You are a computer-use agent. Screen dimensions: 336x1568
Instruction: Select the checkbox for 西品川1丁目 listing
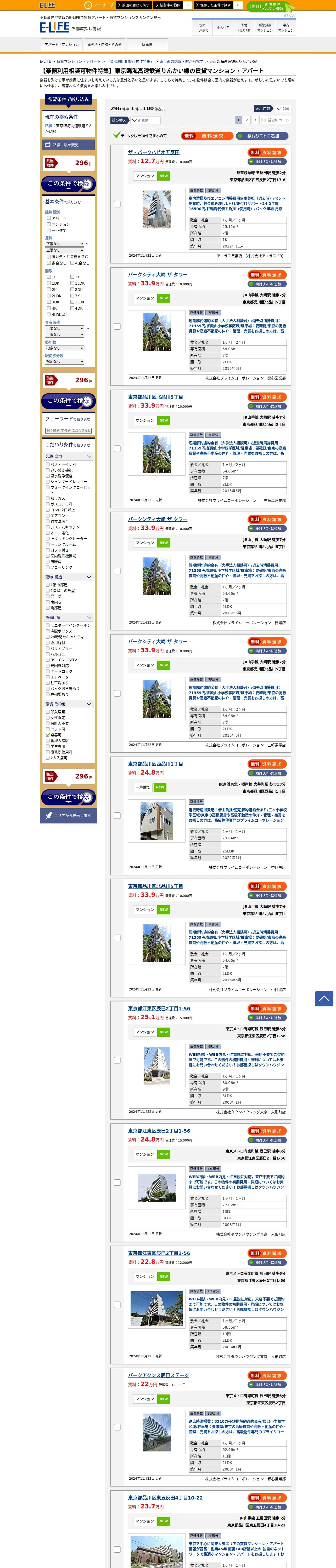pos(117,816)
